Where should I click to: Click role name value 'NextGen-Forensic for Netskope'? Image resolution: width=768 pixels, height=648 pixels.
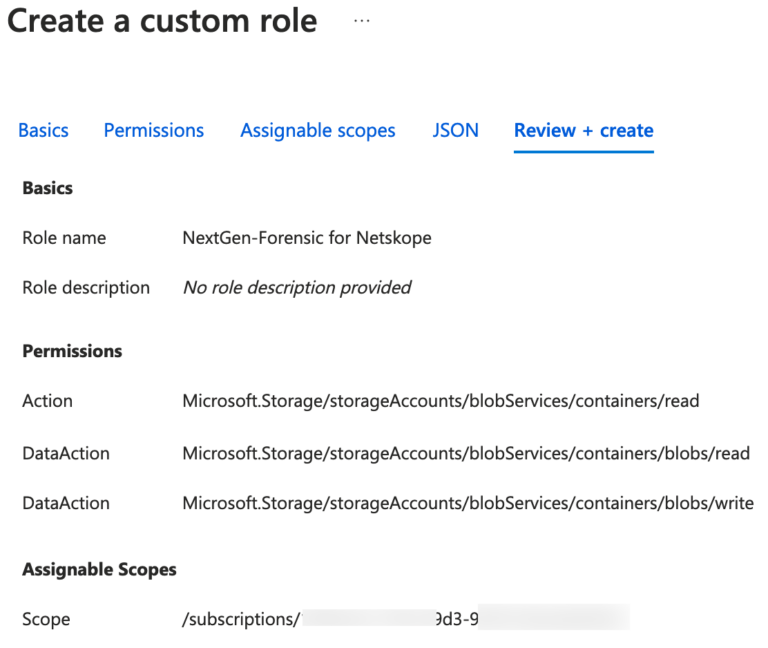(x=306, y=238)
